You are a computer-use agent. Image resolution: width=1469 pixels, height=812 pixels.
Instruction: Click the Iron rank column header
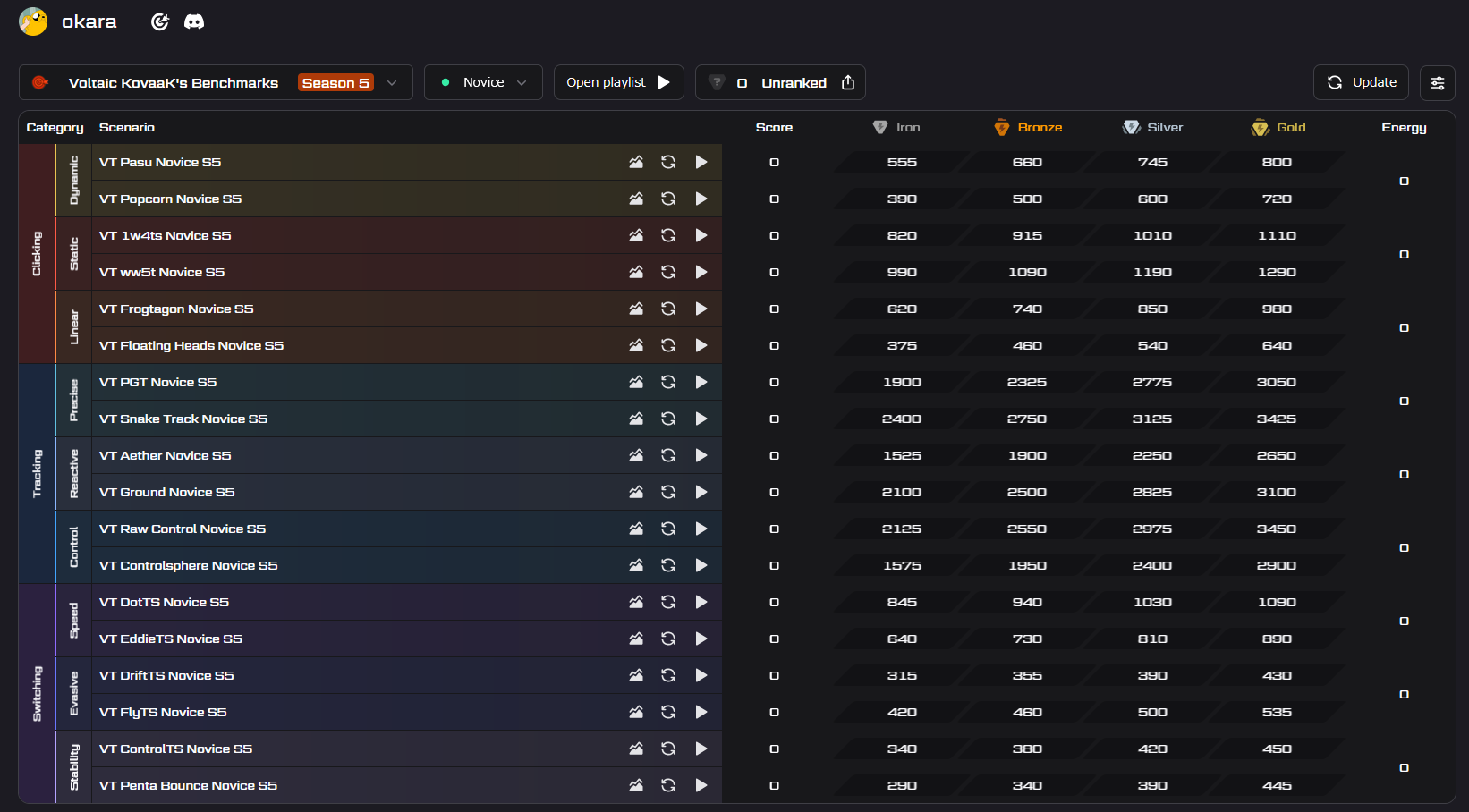[896, 127]
